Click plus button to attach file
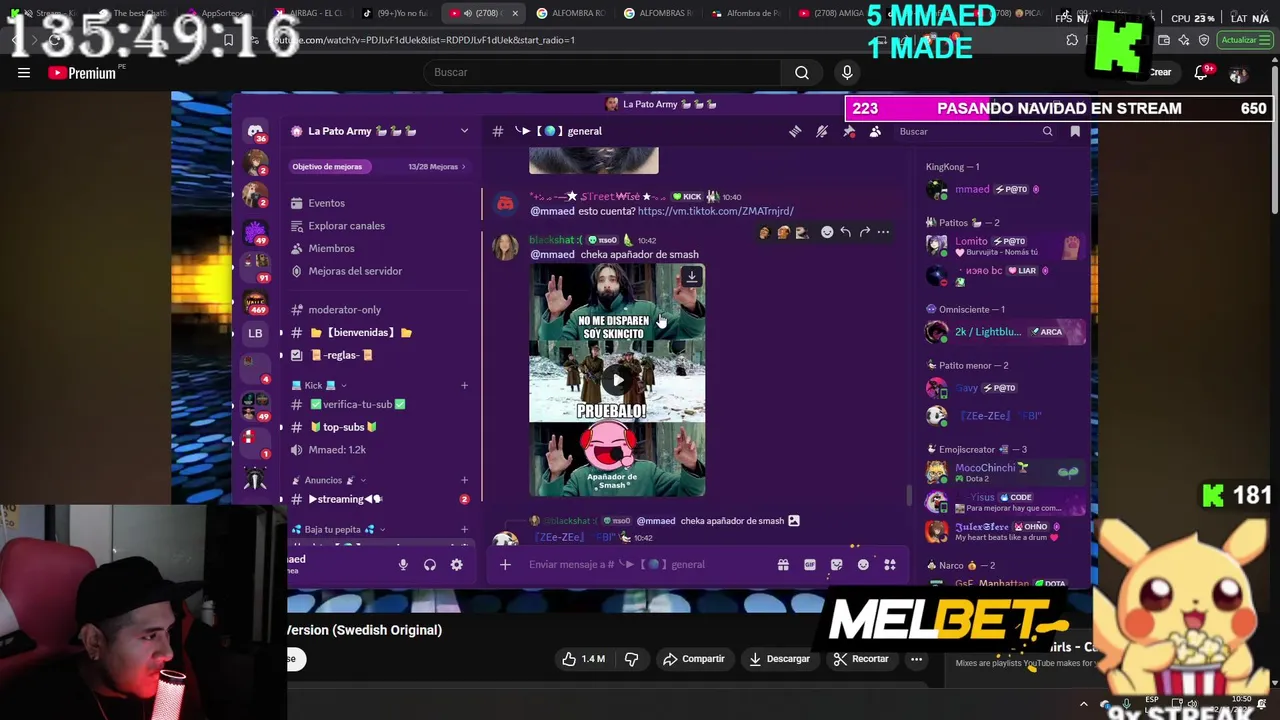Image resolution: width=1280 pixels, height=720 pixels. tap(505, 565)
